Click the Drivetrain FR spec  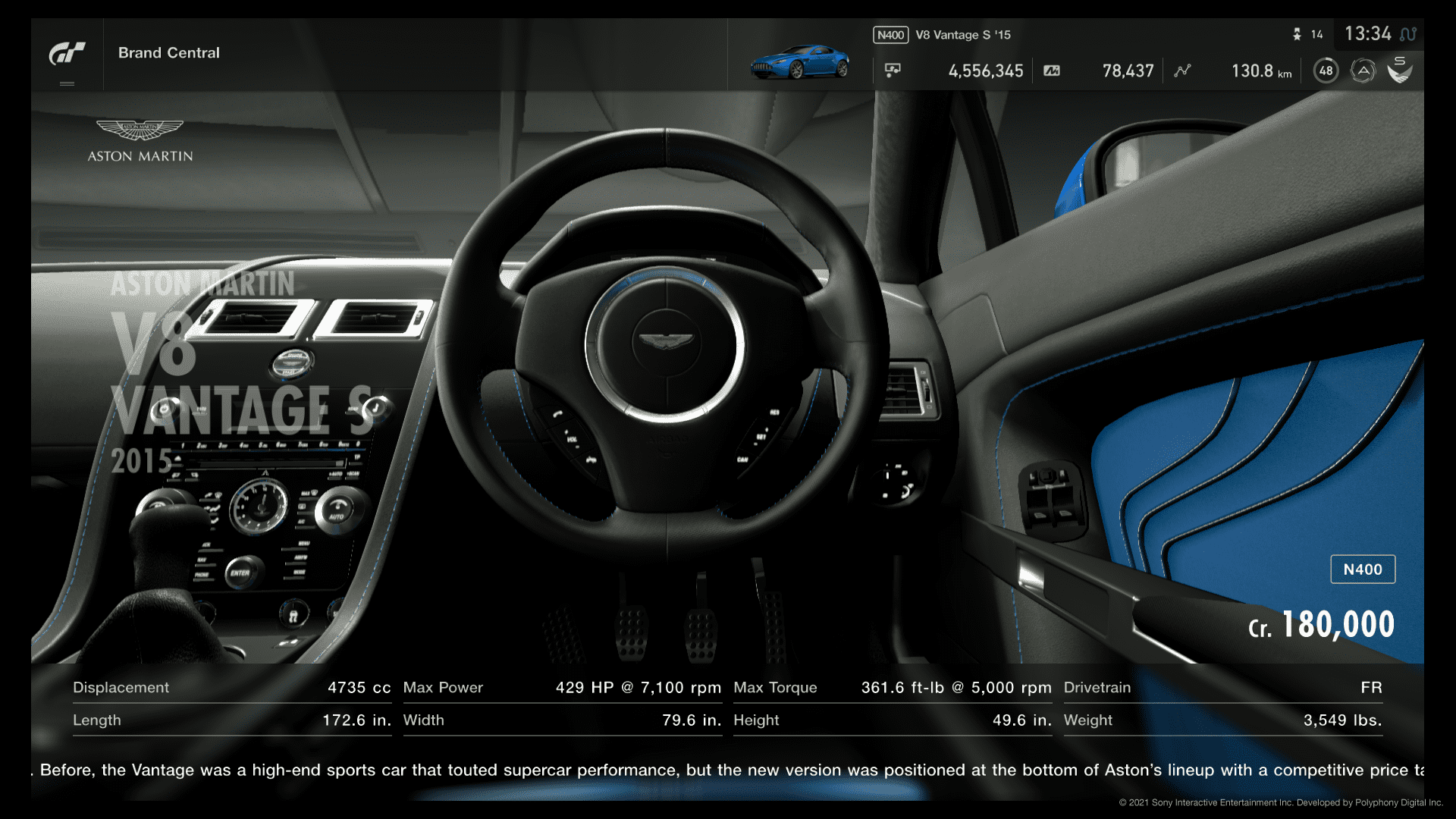pyautogui.click(x=1223, y=688)
